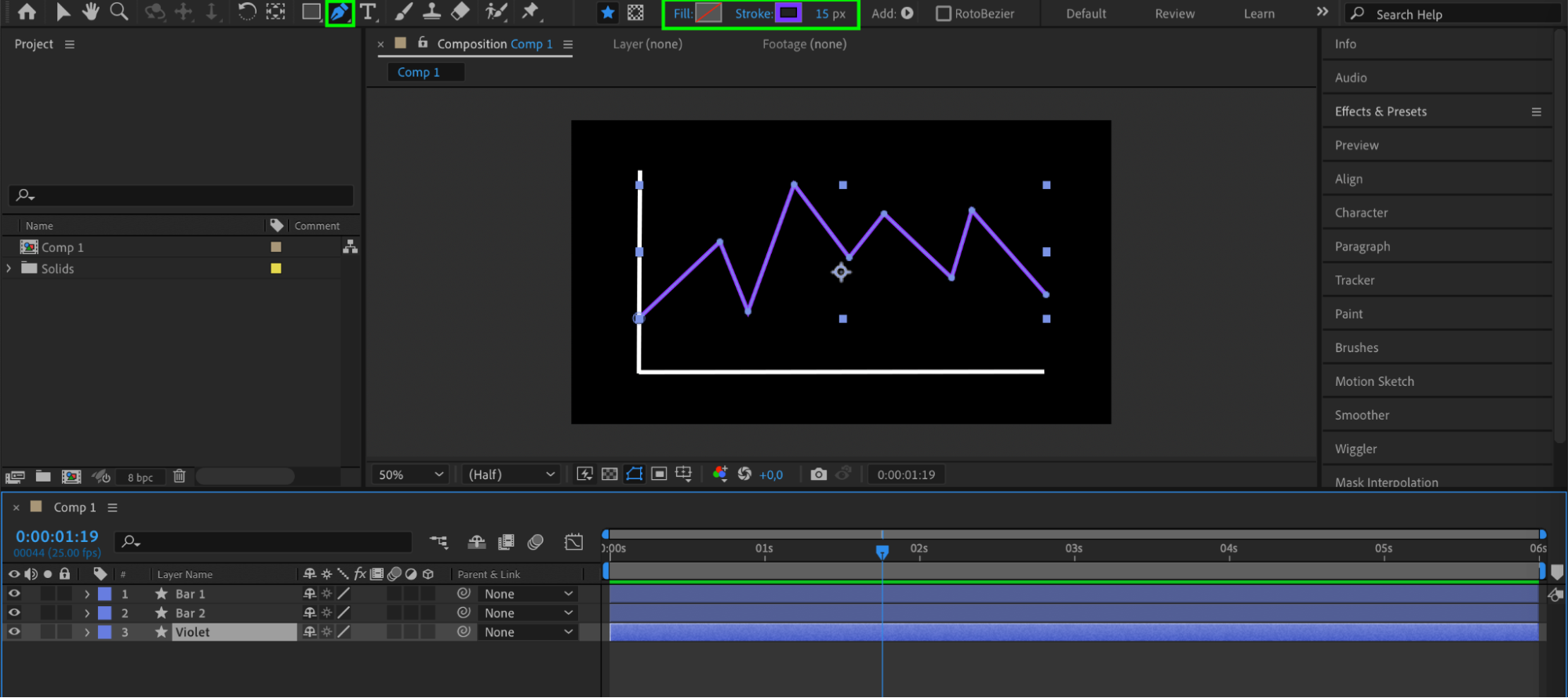1568x698 pixels.
Task: Select the Horizontal Type tool
Action: (368, 13)
